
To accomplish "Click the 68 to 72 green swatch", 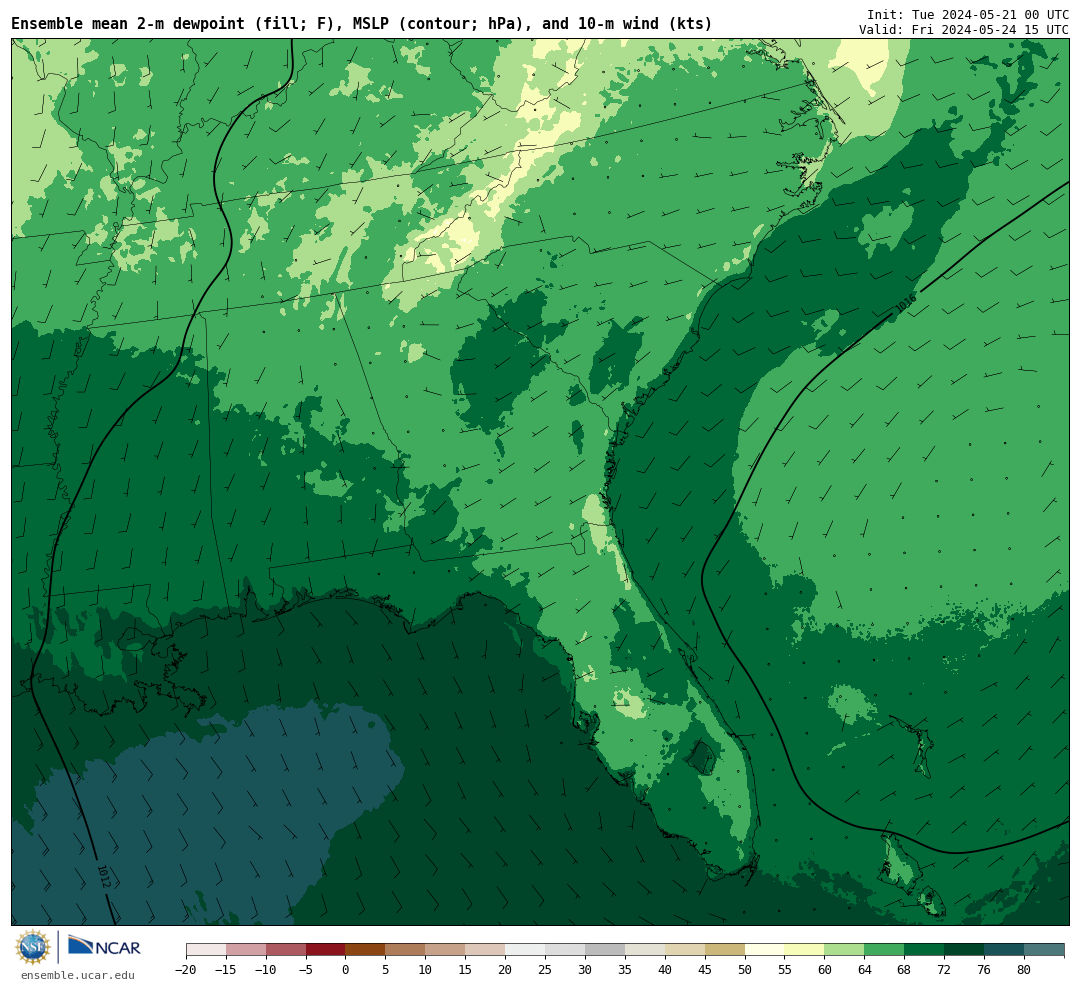I will tap(924, 950).
